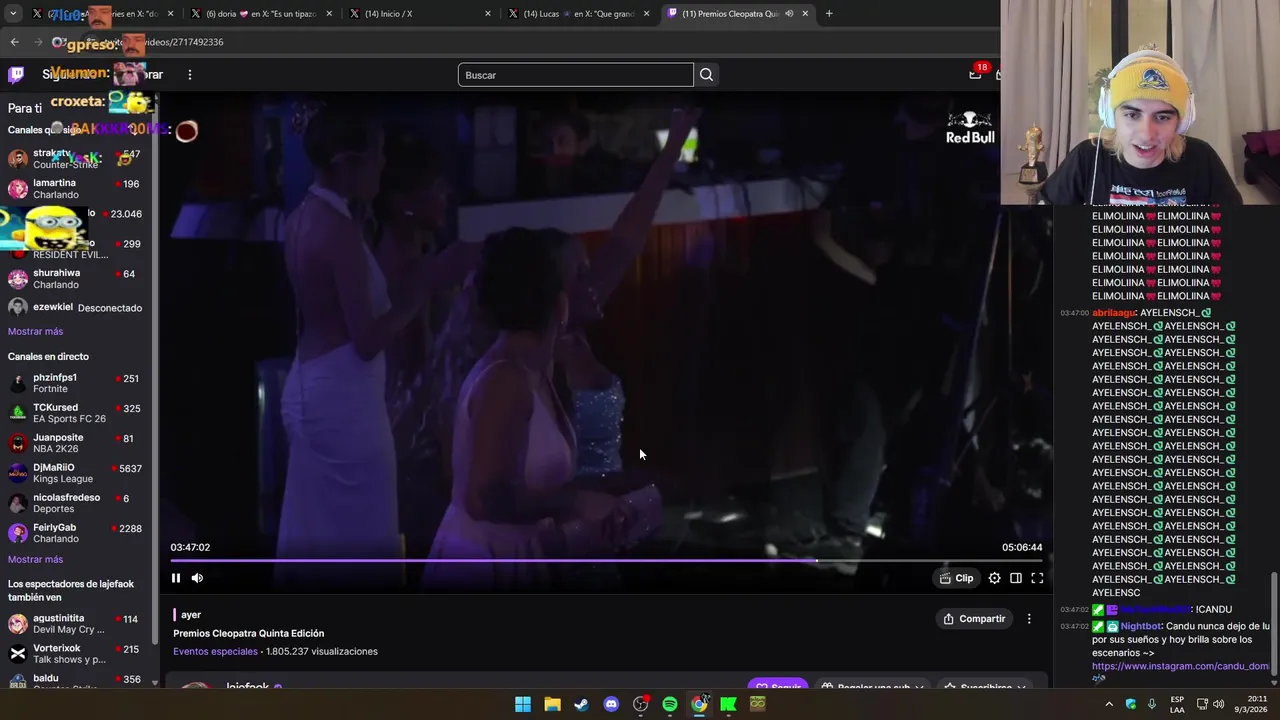Open a new browser tab
Viewport: 1280px width, 720px height.
pyautogui.click(x=829, y=14)
